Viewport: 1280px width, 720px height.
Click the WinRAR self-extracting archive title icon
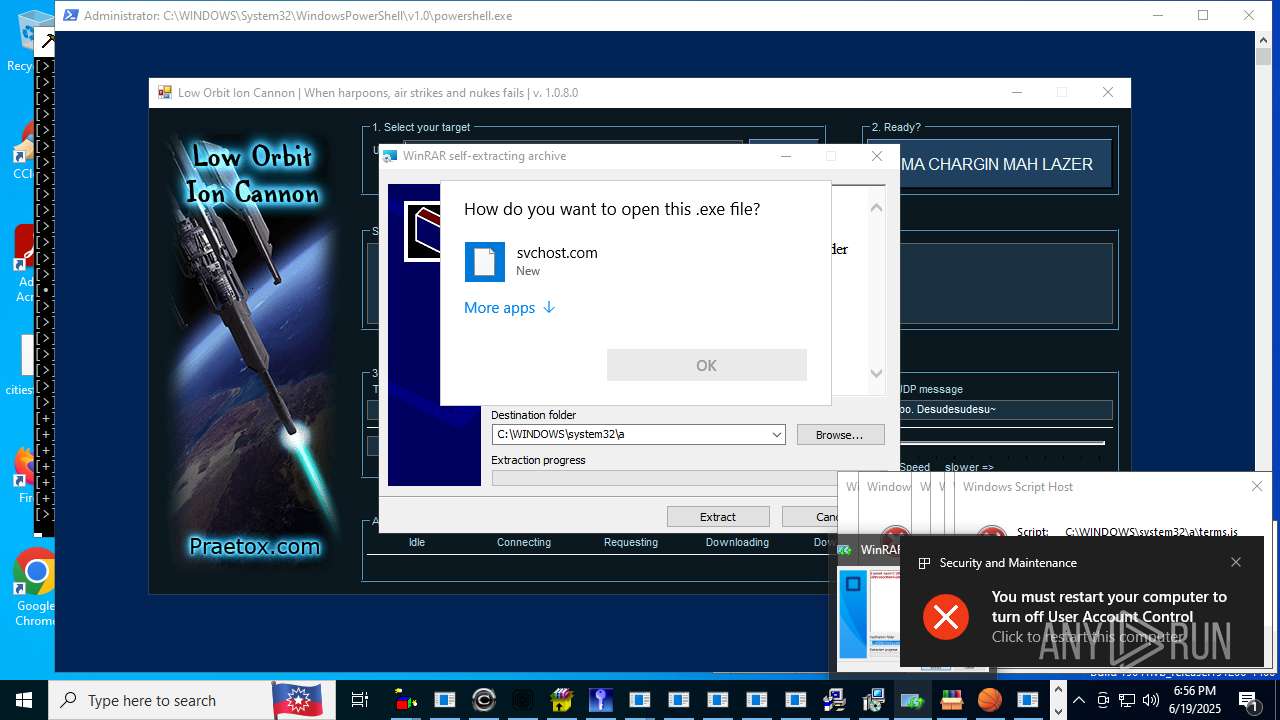(391, 156)
